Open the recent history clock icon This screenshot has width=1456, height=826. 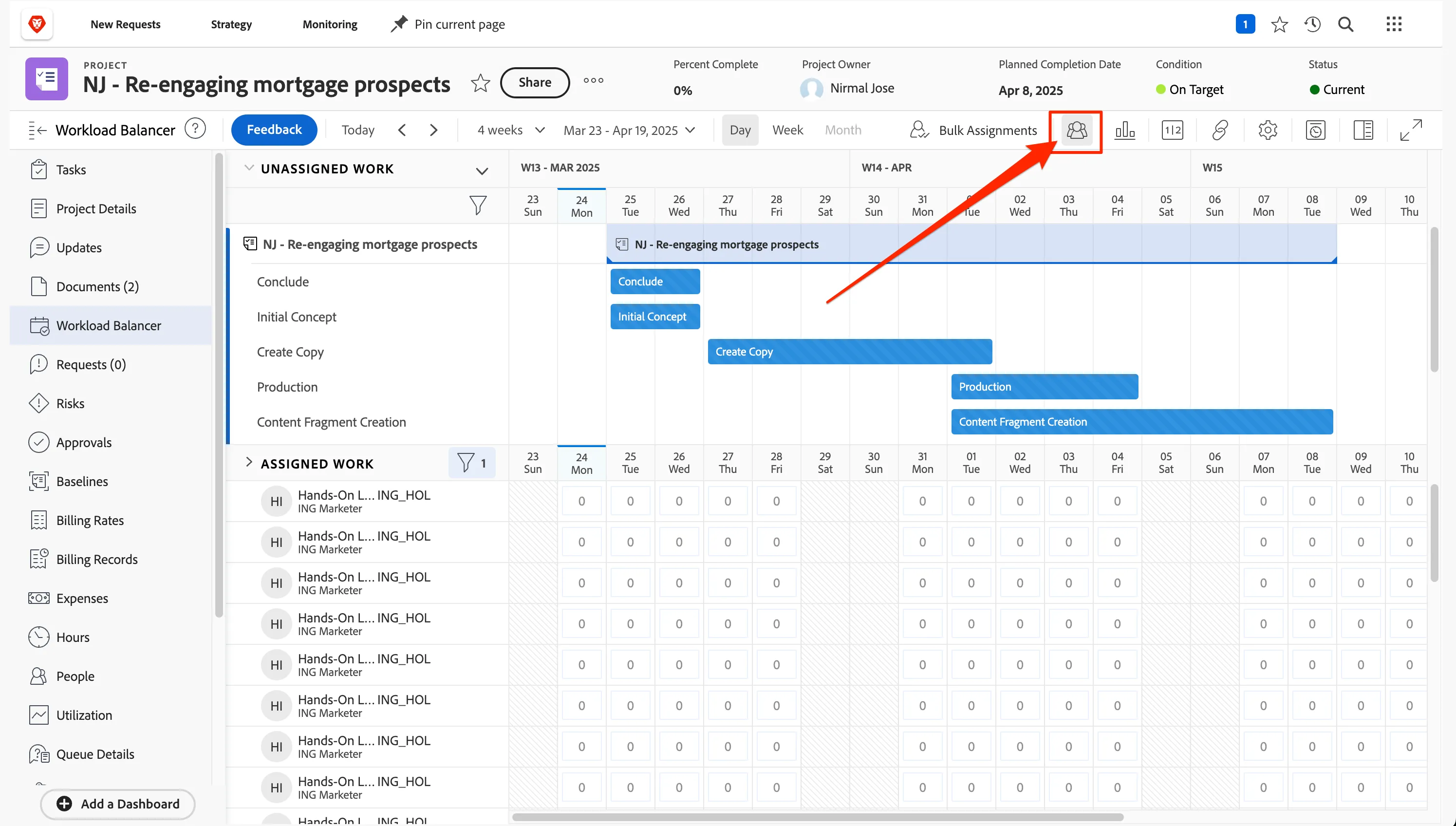pyautogui.click(x=1312, y=24)
